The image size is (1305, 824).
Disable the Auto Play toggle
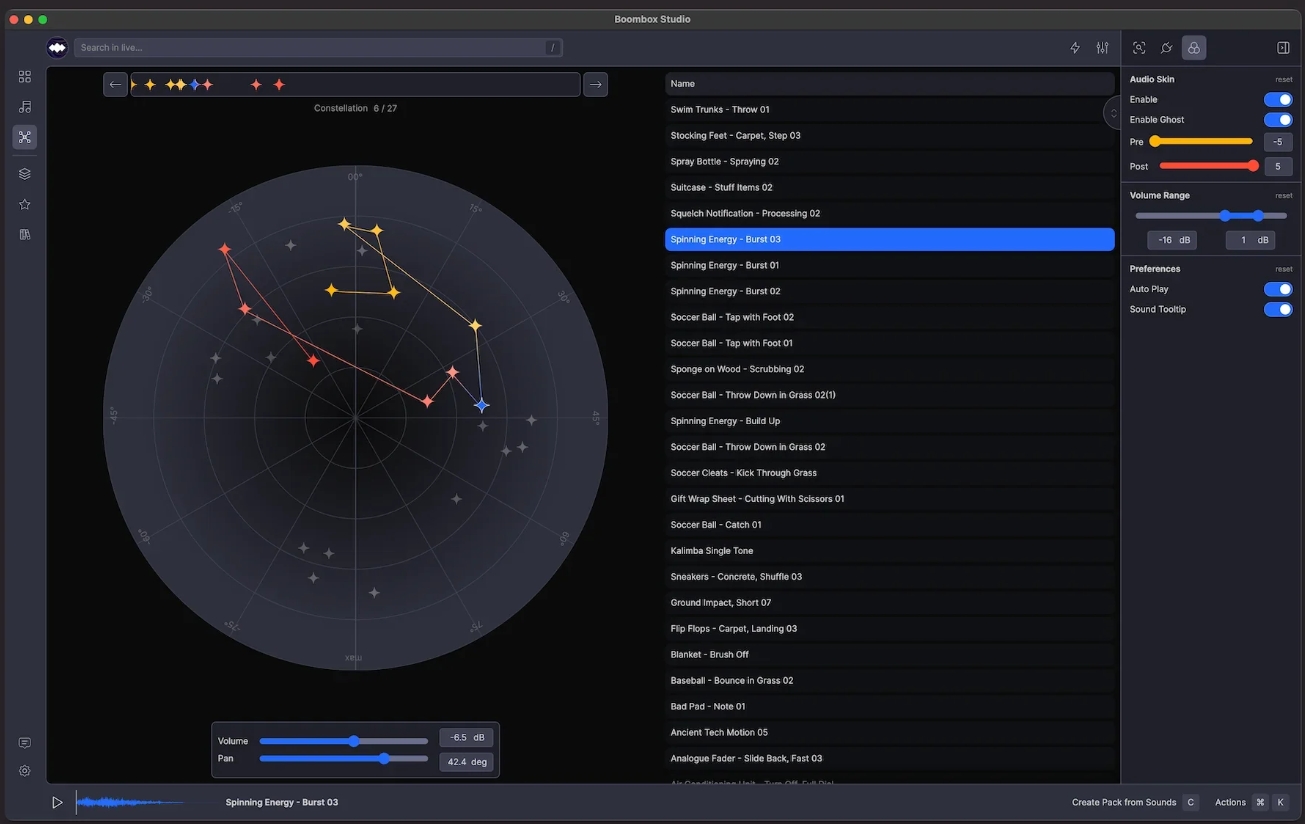[x=1277, y=289]
